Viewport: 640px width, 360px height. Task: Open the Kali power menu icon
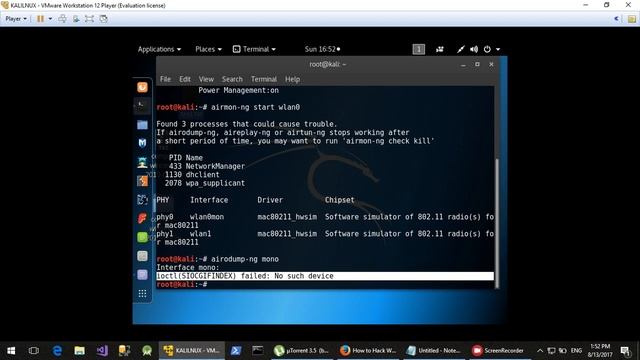coord(487,49)
